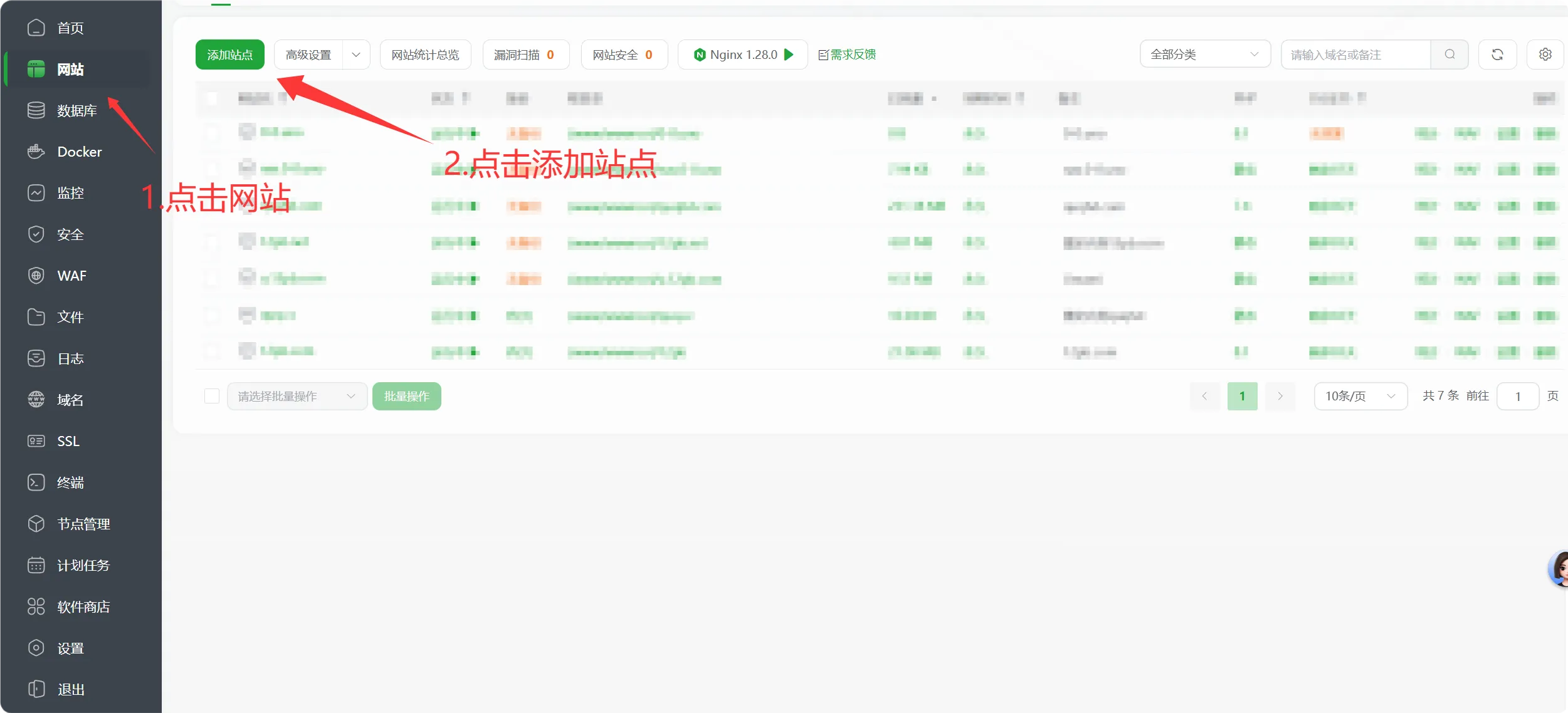The height and width of the screenshot is (713, 1568).
Task: Open the settings gear icon near the search box
Action: [x=1545, y=54]
